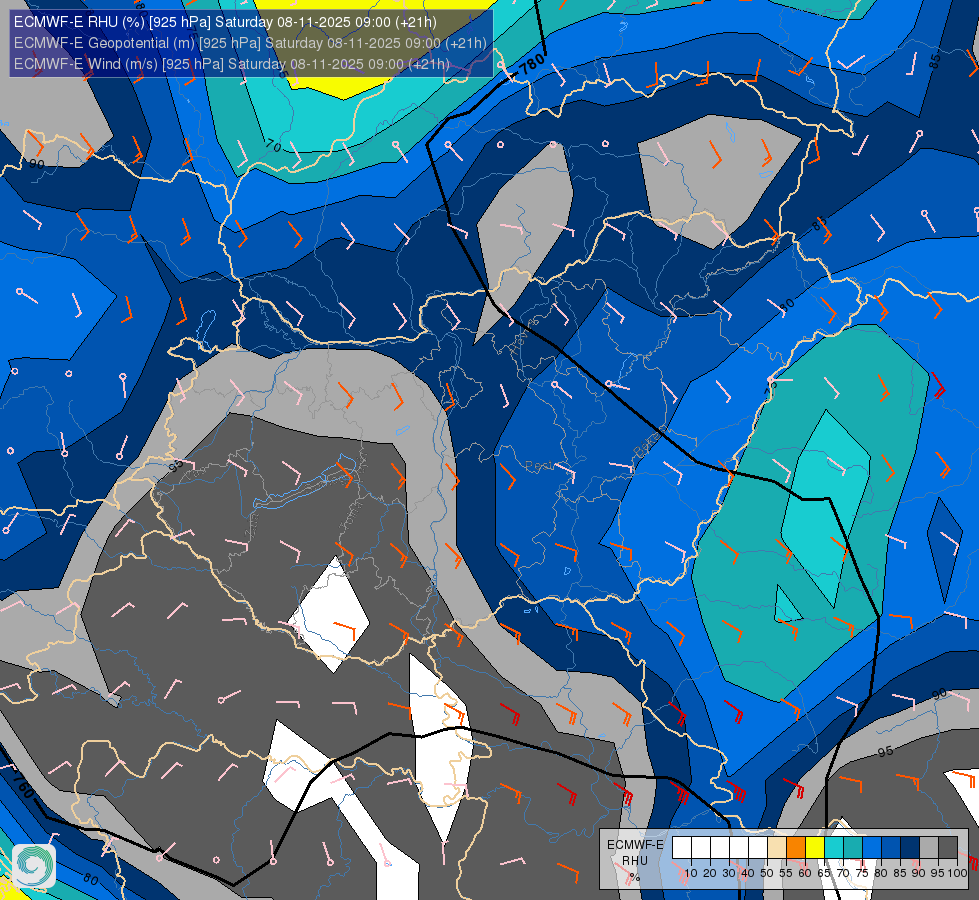
Task: Click the light gray 90-95% legend swatch
Action: (929, 848)
